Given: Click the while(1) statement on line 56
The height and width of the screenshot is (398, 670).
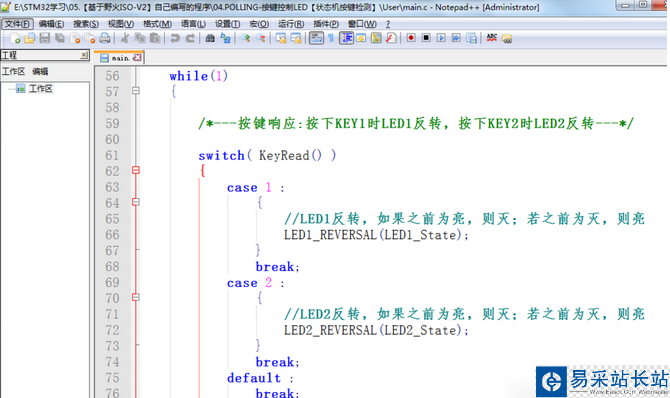Looking at the screenshot, I should 199,76.
